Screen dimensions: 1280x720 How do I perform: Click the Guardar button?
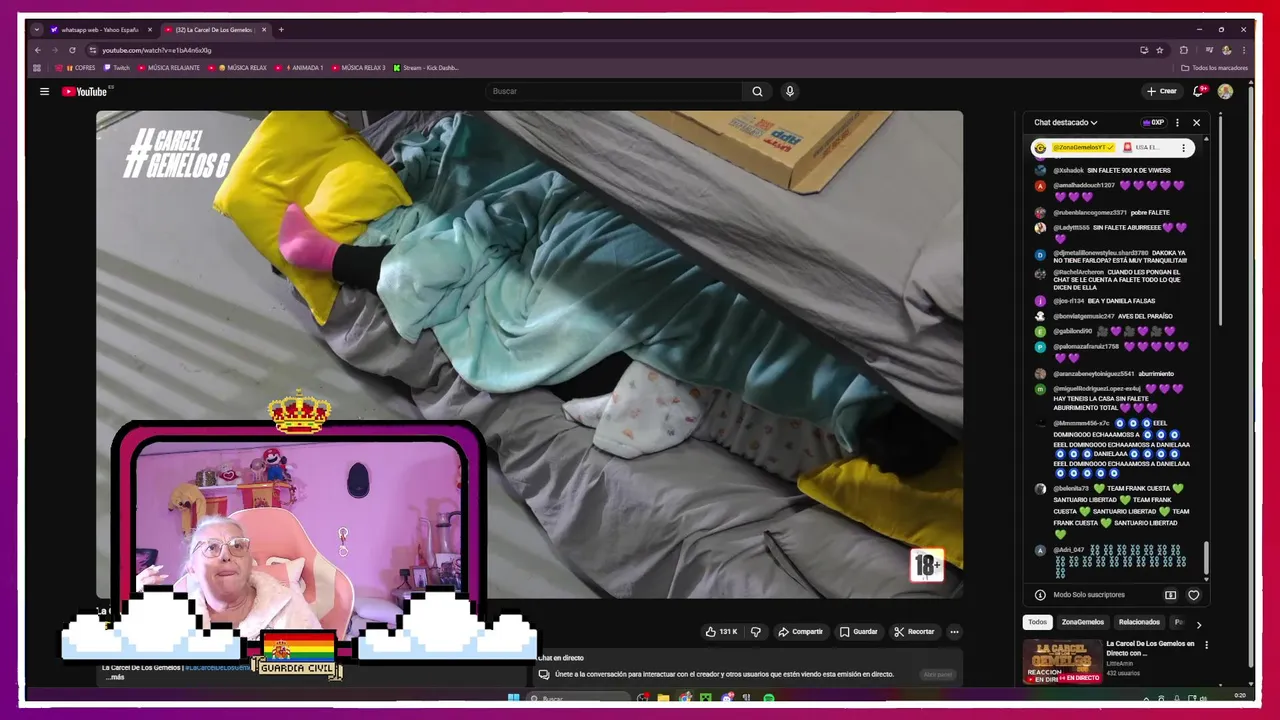858,632
